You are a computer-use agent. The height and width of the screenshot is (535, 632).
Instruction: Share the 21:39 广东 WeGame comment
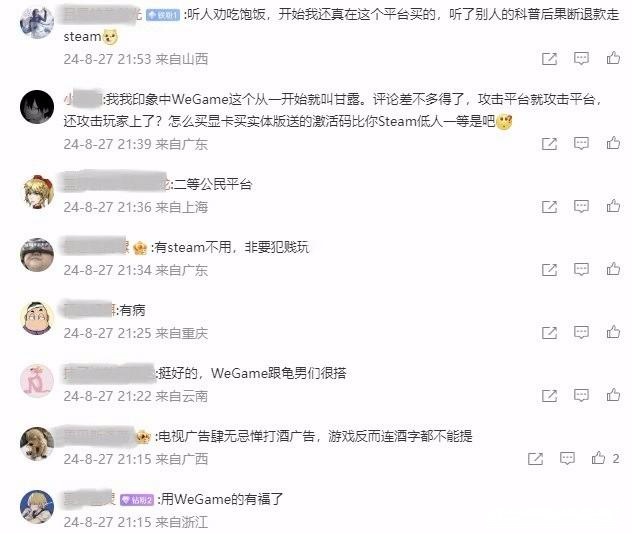pos(549,144)
